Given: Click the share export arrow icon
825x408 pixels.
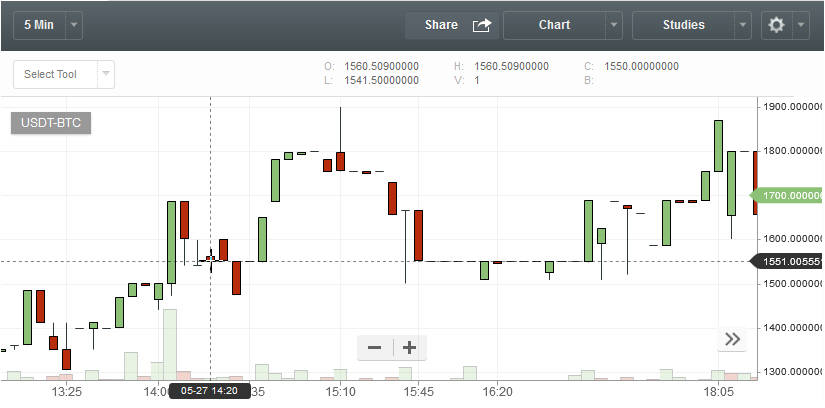Looking at the screenshot, I should tap(481, 25).
